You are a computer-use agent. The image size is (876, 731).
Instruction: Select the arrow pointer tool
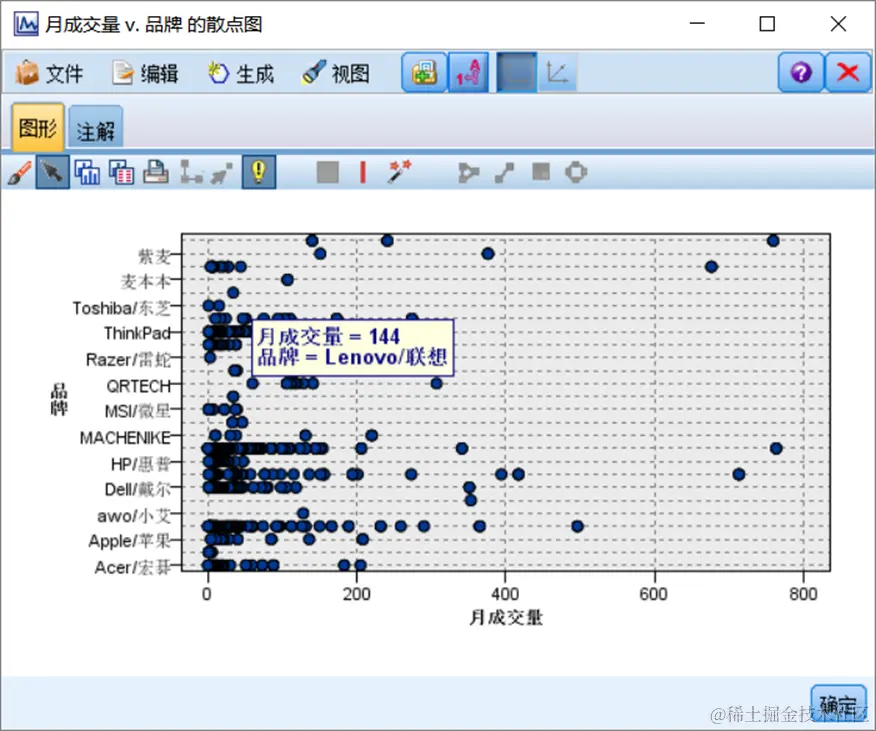(53, 173)
